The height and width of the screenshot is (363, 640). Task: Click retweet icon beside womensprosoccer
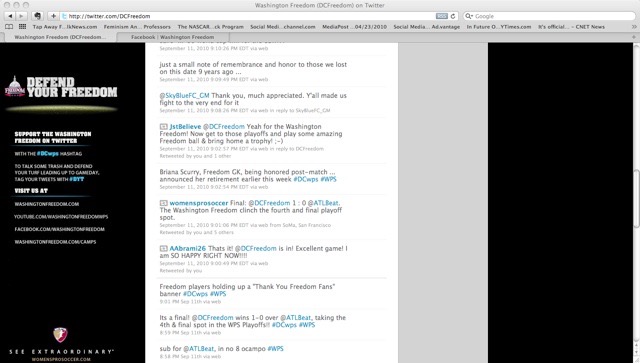[x=163, y=203]
